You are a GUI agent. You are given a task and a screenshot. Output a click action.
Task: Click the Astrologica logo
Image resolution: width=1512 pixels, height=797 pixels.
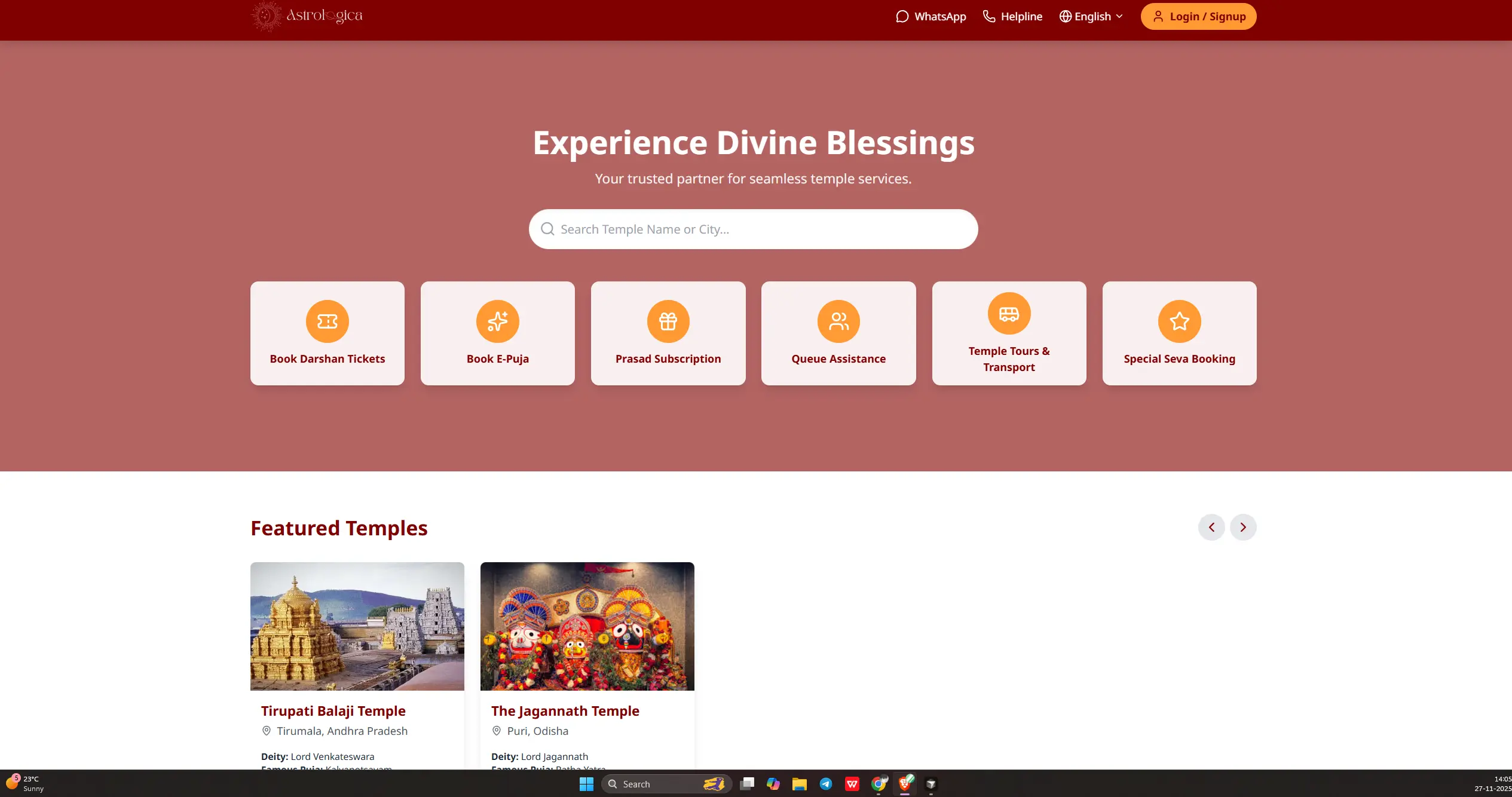[307, 16]
